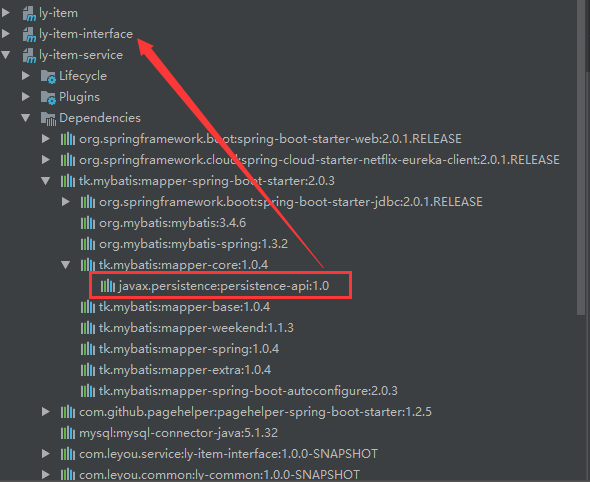Select tk.mybatis:mapper-weekend:1.1.3 text
The height and width of the screenshot is (482, 590).
[196, 328]
